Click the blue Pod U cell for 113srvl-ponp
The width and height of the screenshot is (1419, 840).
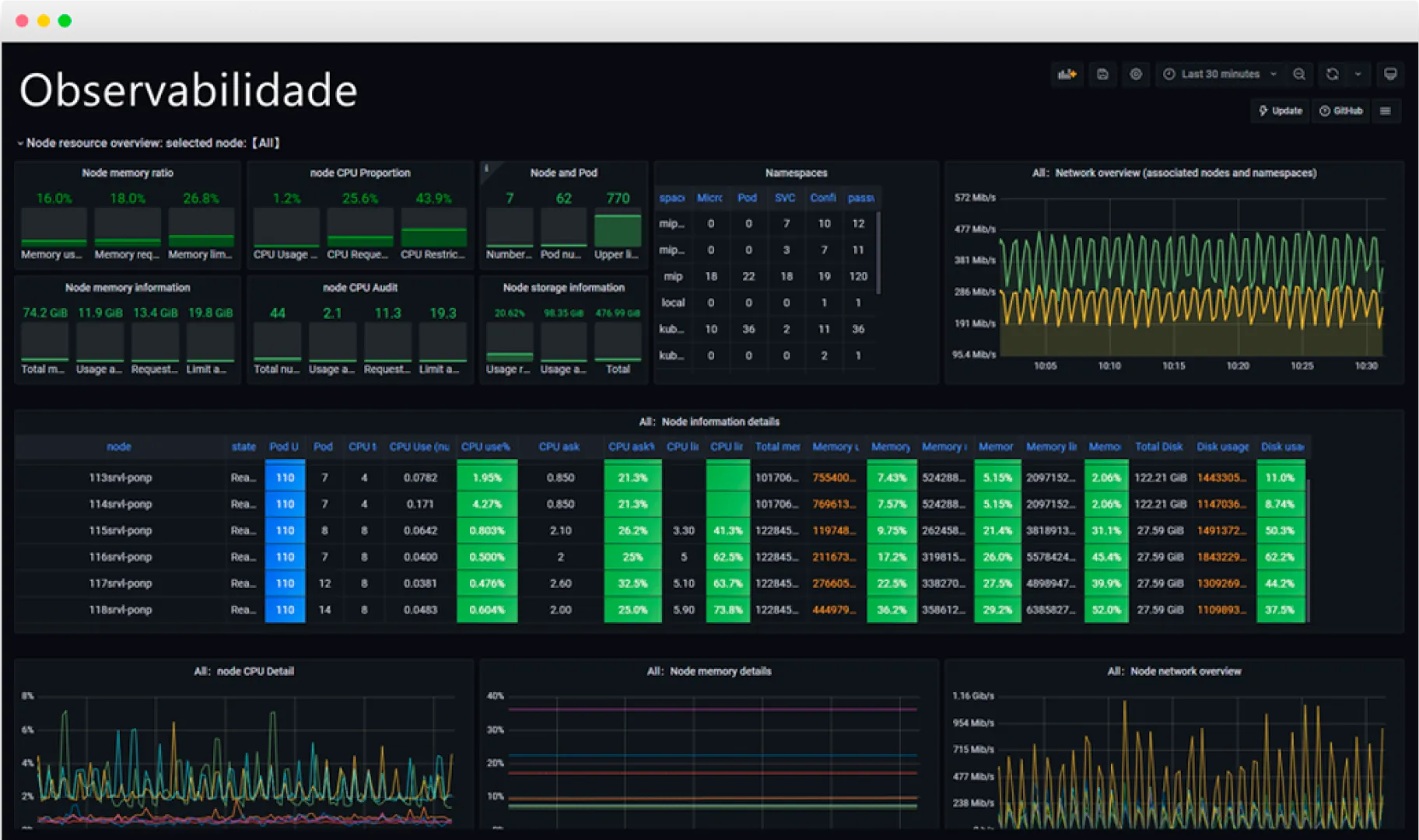285,478
